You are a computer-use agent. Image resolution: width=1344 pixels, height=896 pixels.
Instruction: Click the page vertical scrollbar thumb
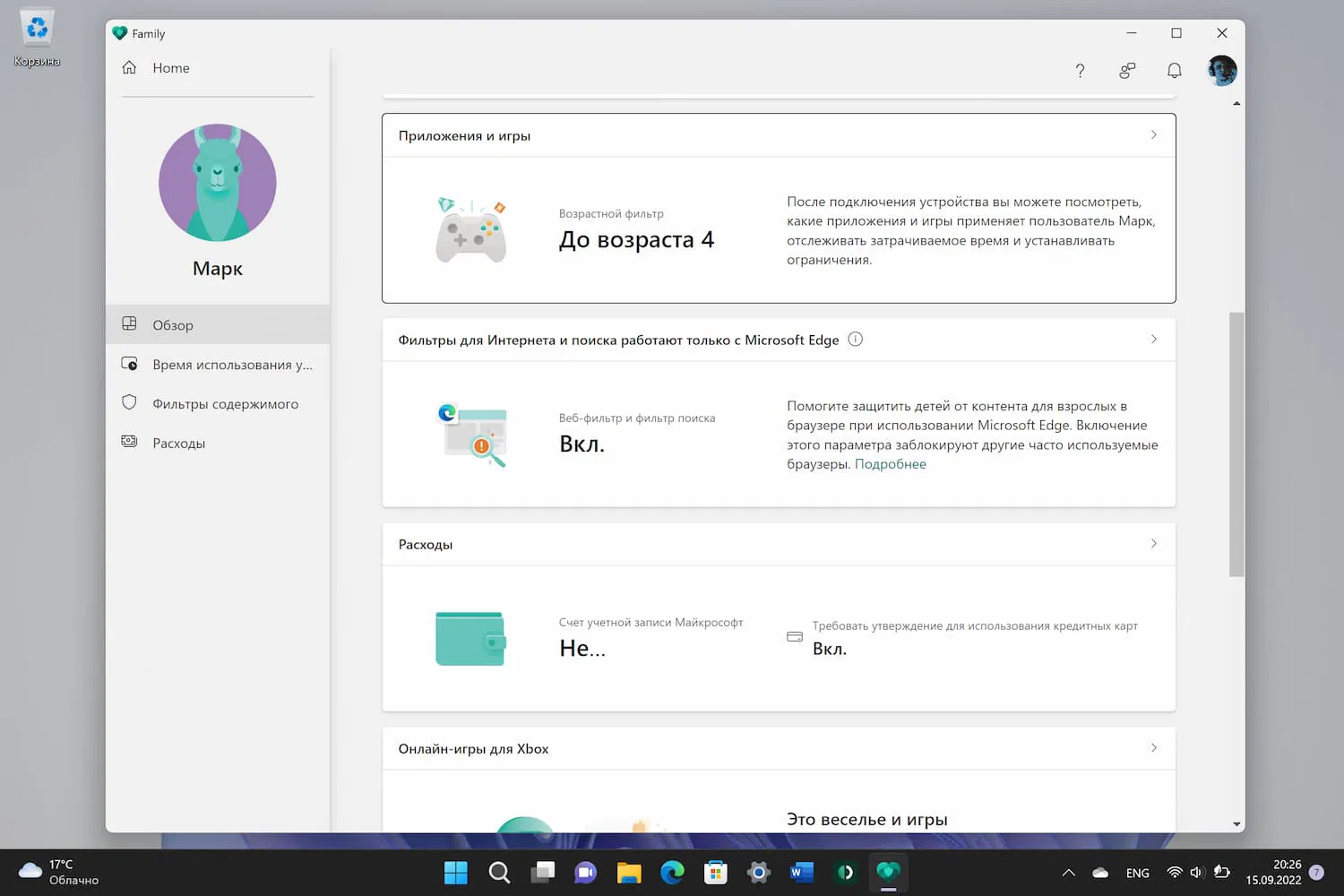1236,444
